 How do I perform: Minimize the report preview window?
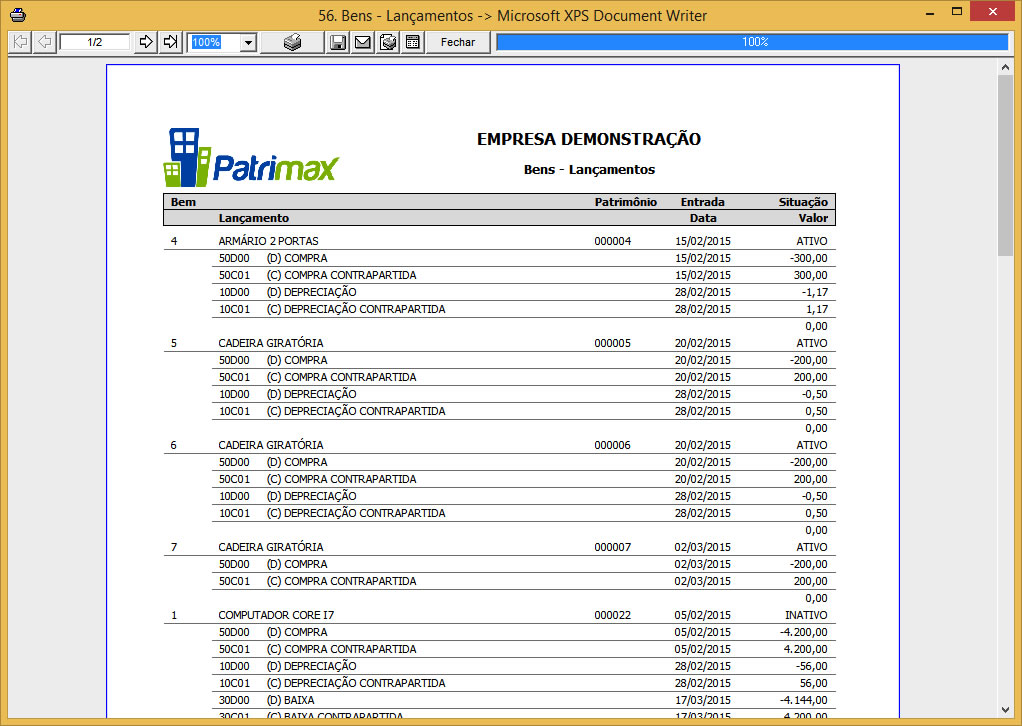(930, 12)
